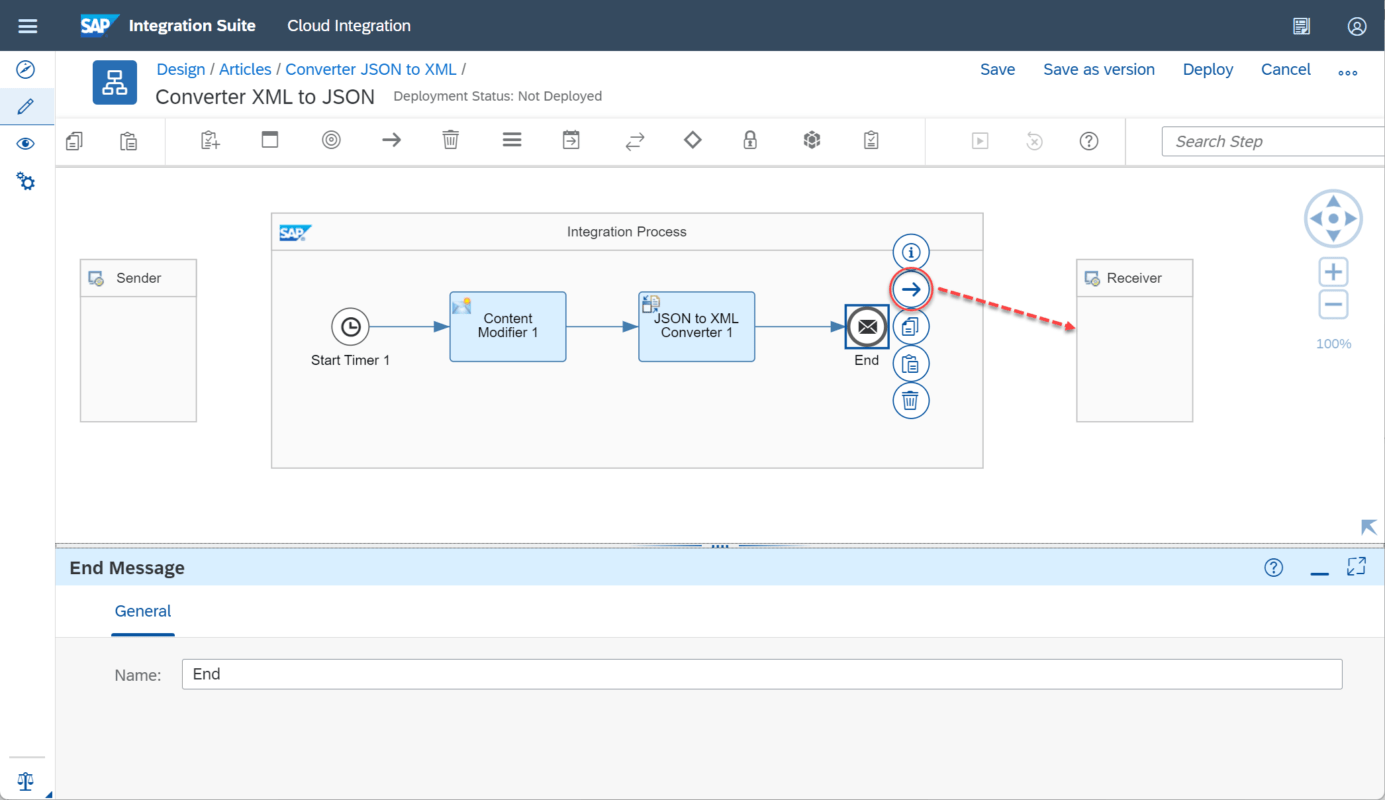Zoom out with the minus button
1385x800 pixels.
[1333, 305]
